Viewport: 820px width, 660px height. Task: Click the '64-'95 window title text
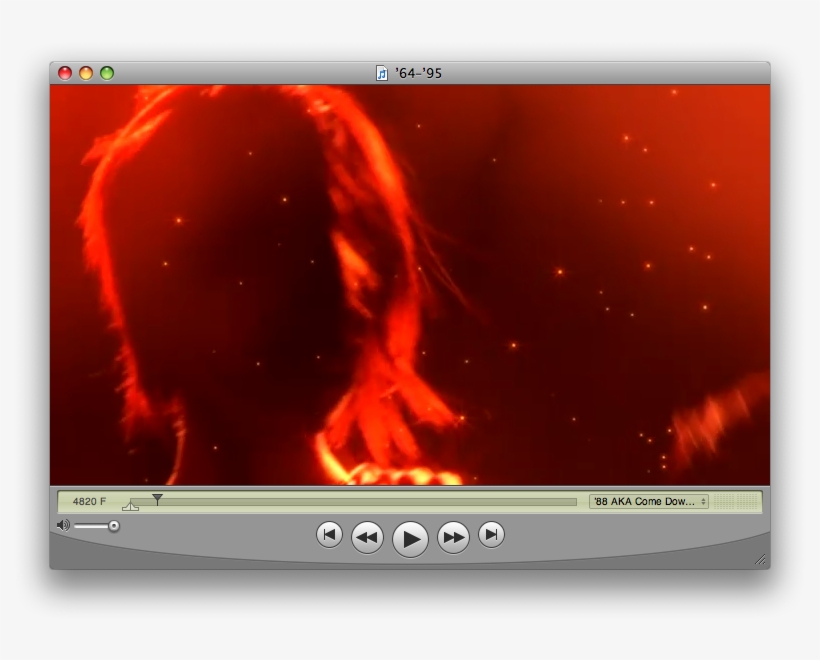pyautogui.click(x=419, y=73)
